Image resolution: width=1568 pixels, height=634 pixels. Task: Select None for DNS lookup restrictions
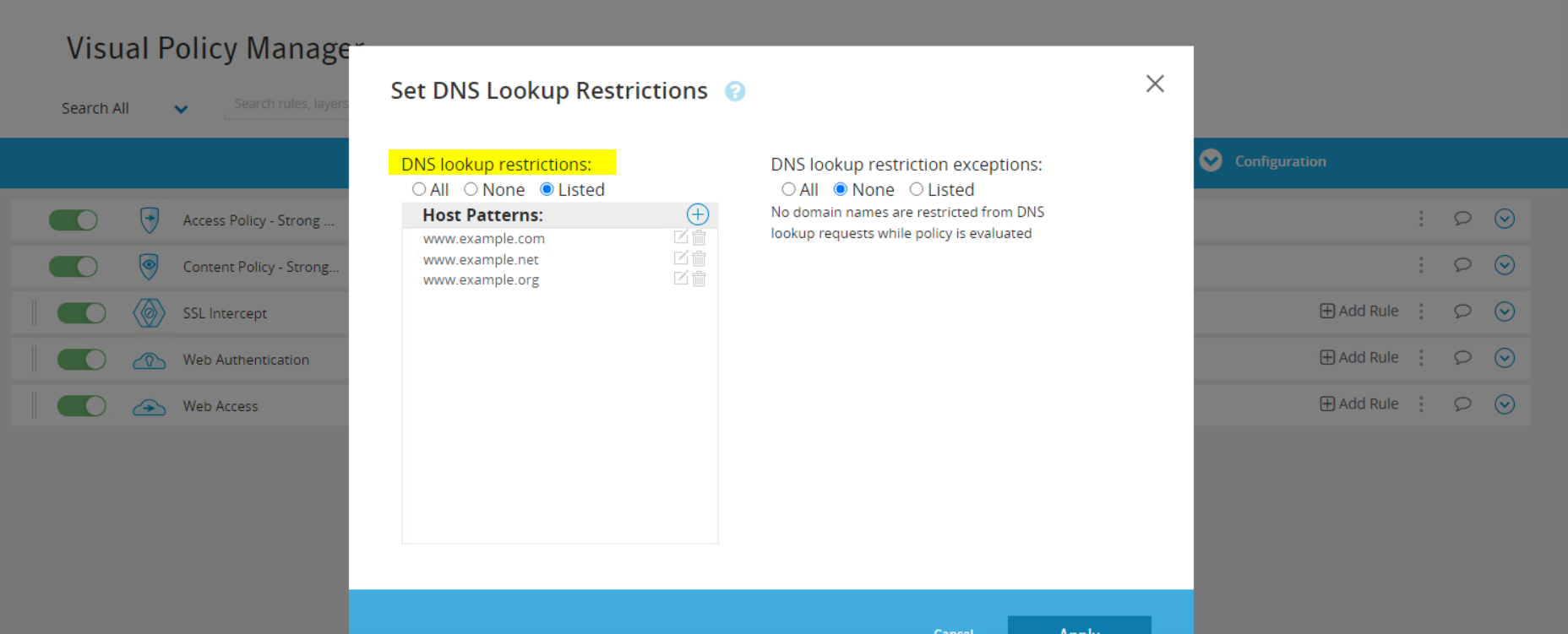pyautogui.click(x=471, y=189)
